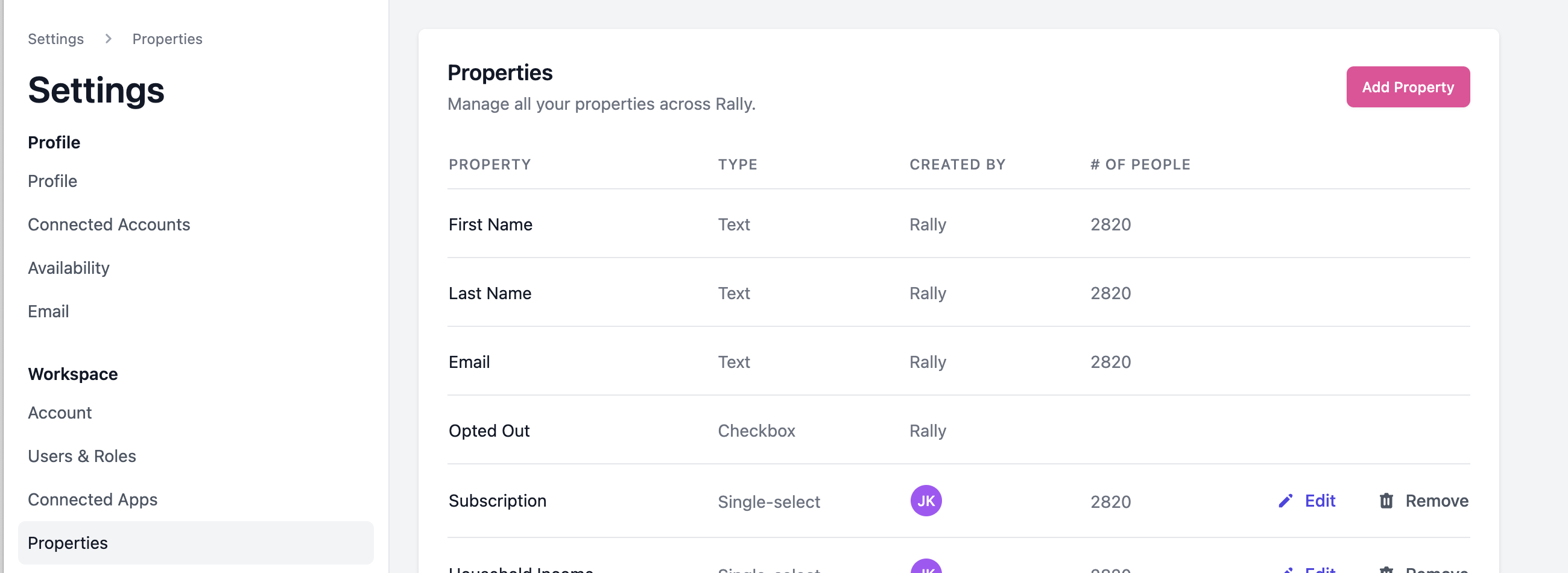
Task: Click the pencil icon in Subscription row
Action: click(x=1285, y=501)
